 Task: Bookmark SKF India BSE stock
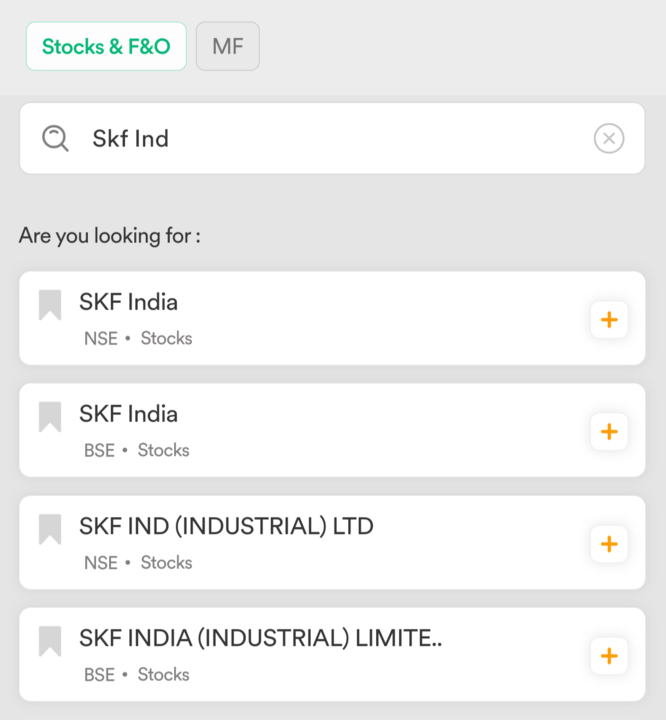tap(50, 417)
